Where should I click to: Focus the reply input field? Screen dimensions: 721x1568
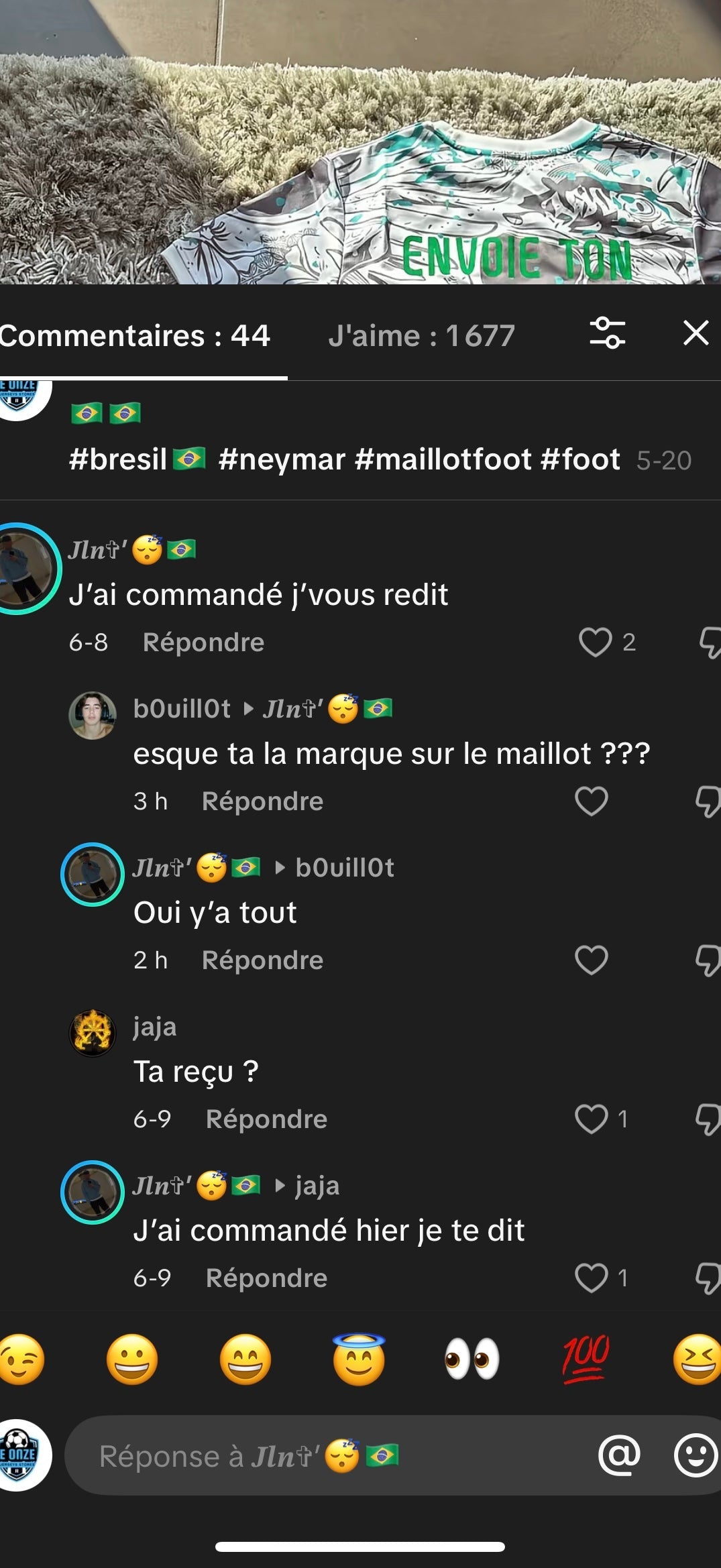pos(335,1456)
